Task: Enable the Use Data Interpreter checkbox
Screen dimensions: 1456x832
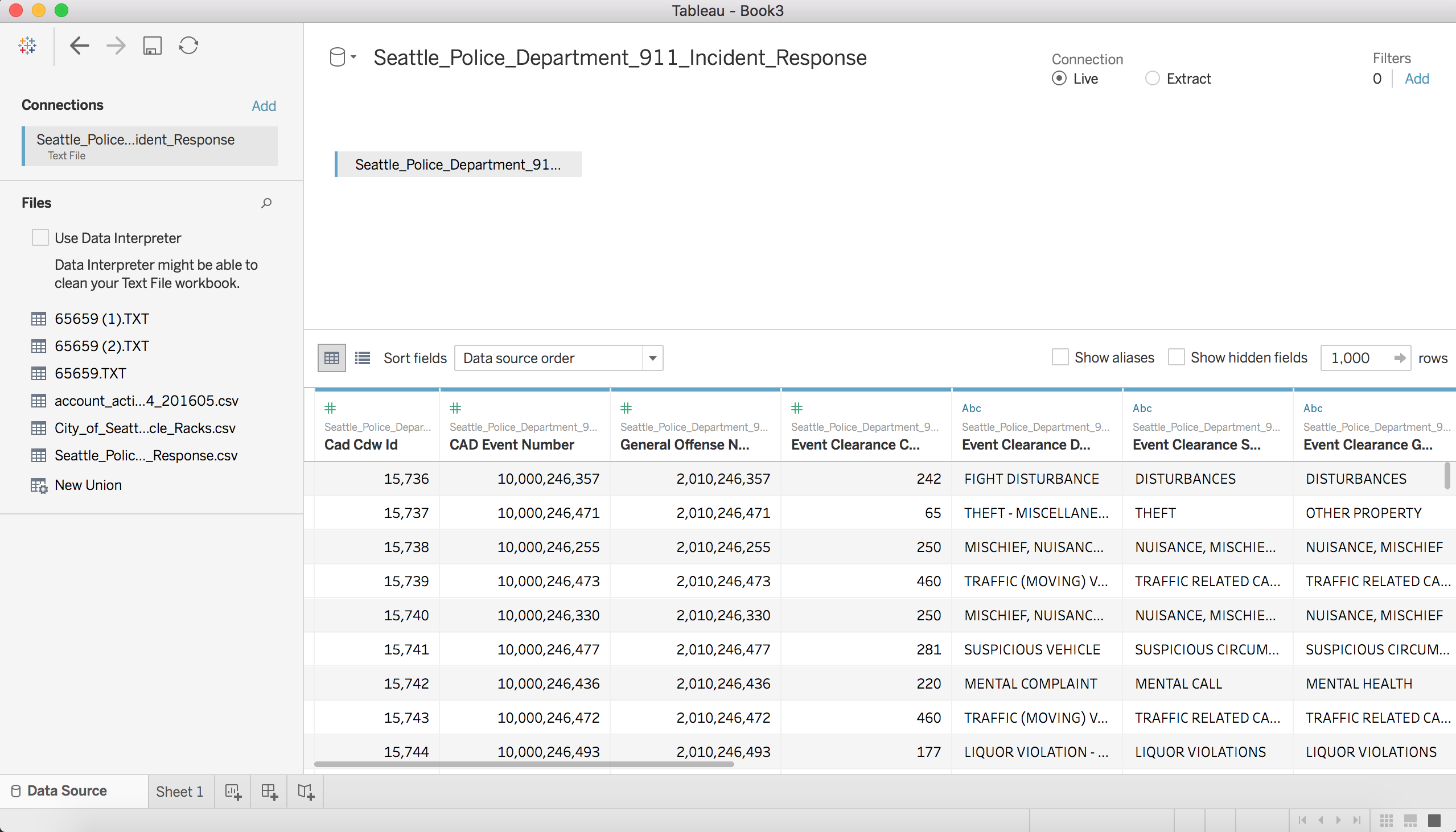Action: pyautogui.click(x=40, y=238)
